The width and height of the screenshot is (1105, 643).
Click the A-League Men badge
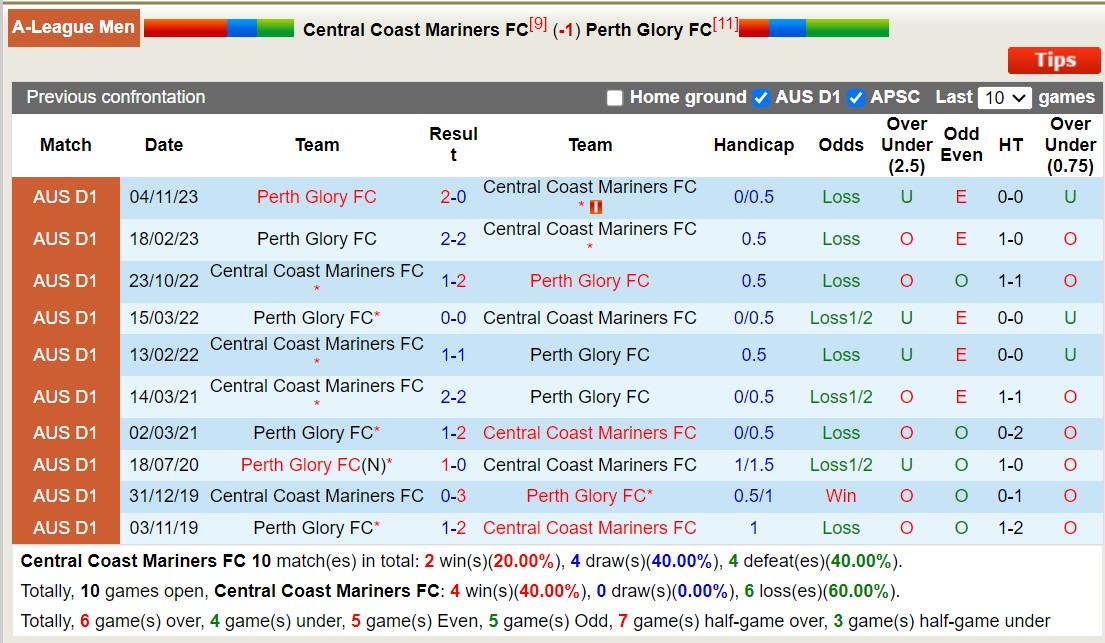point(73,27)
